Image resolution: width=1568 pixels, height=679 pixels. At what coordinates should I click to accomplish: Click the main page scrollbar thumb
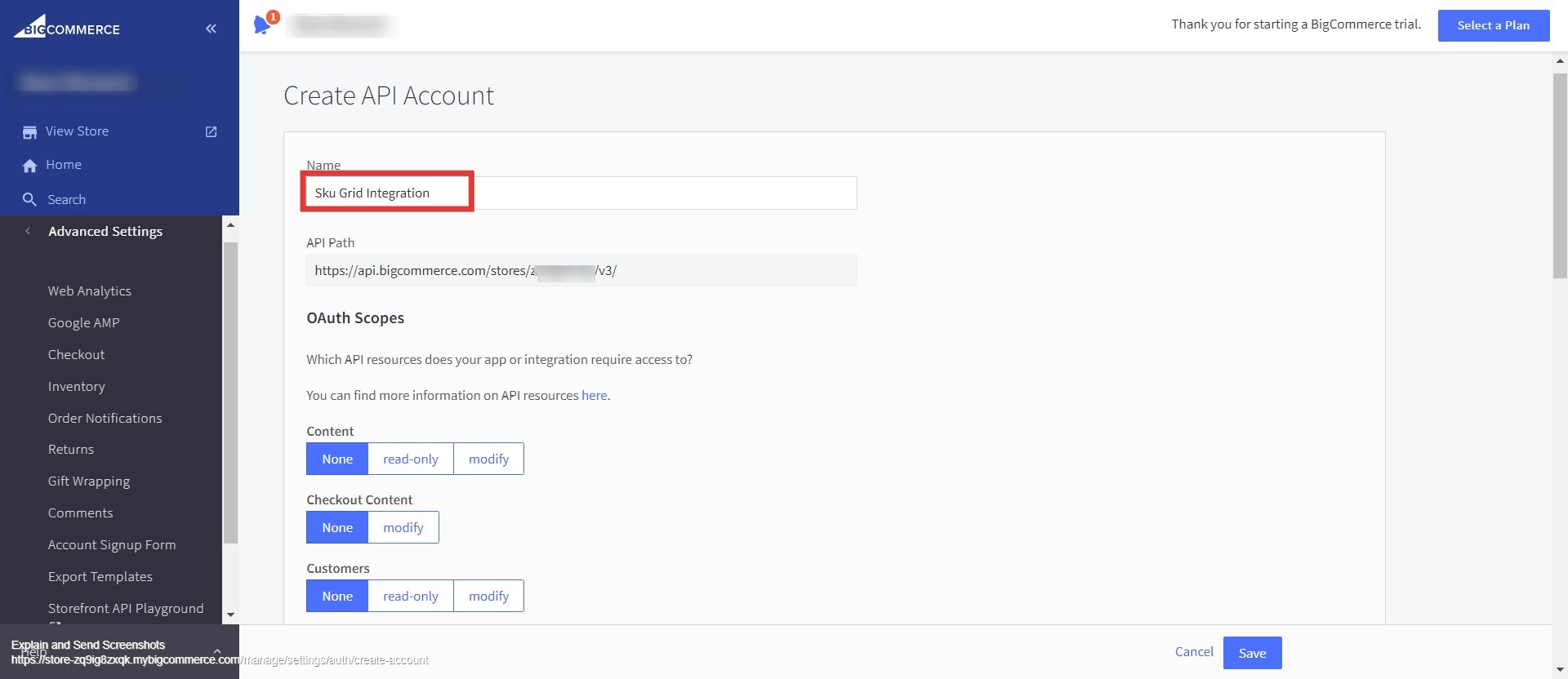click(x=1560, y=175)
